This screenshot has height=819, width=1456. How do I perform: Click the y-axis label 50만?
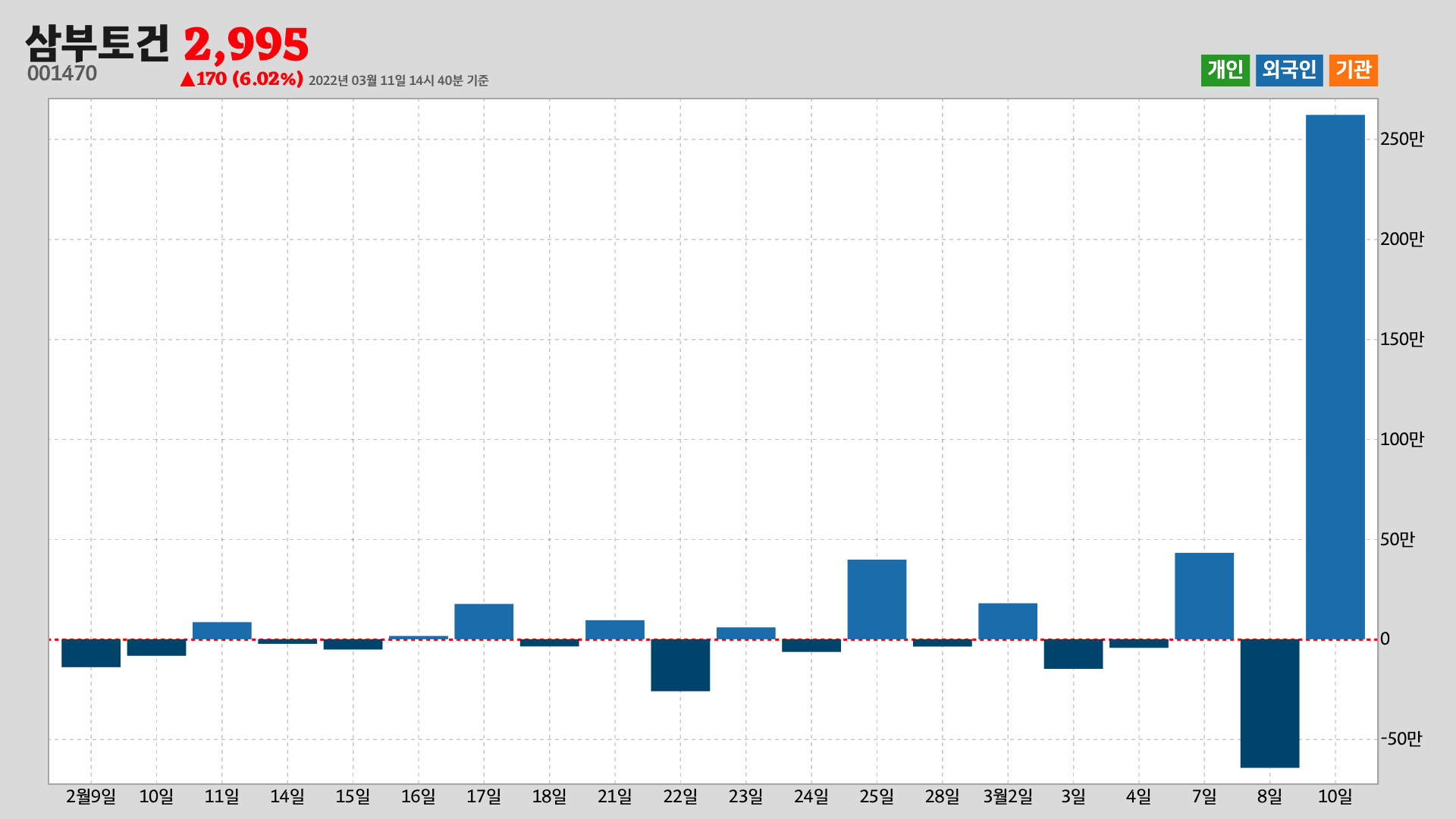(x=1398, y=539)
